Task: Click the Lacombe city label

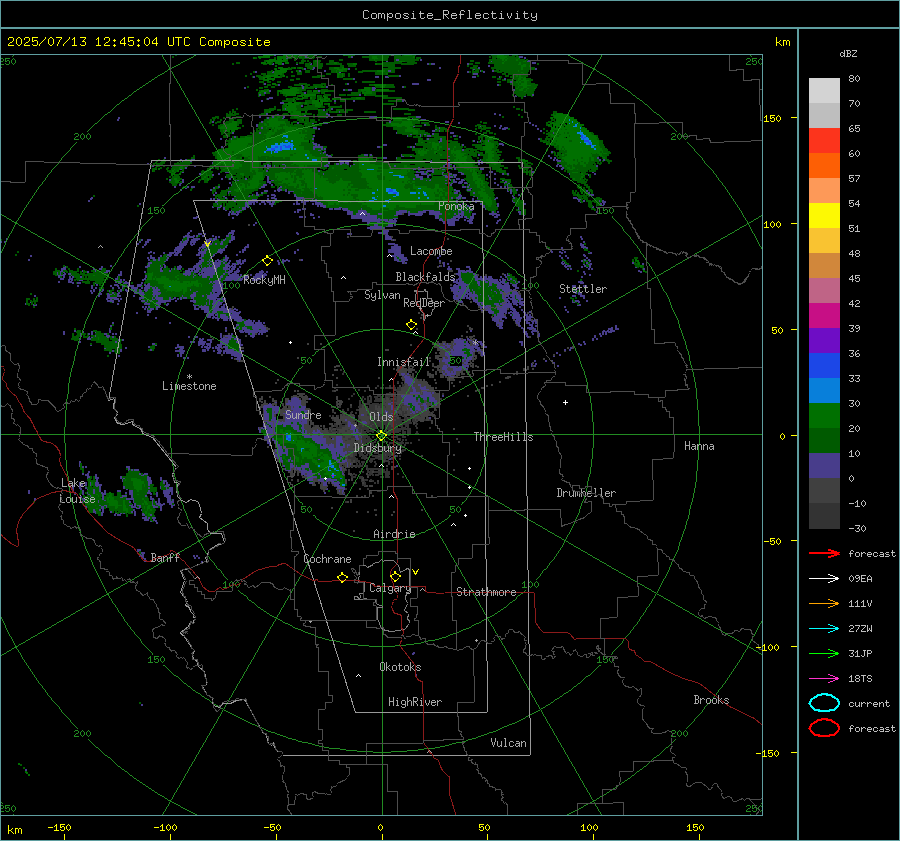Action: tap(431, 251)
